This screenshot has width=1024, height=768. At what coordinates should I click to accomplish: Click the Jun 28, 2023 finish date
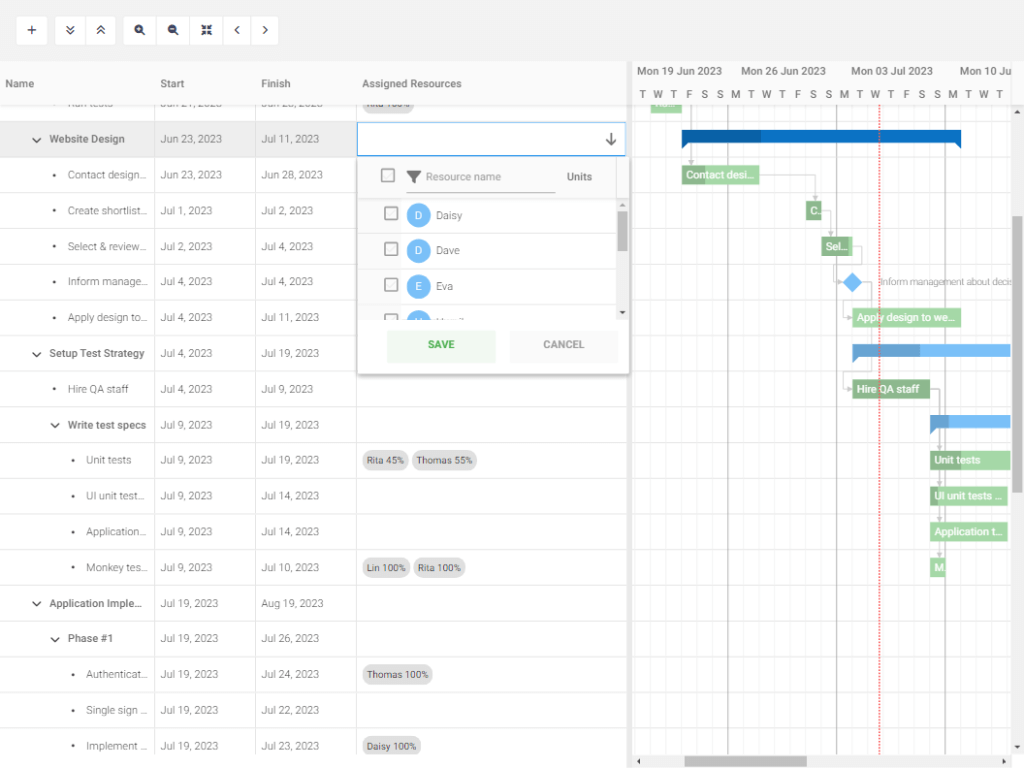click(x=292, y=175)
